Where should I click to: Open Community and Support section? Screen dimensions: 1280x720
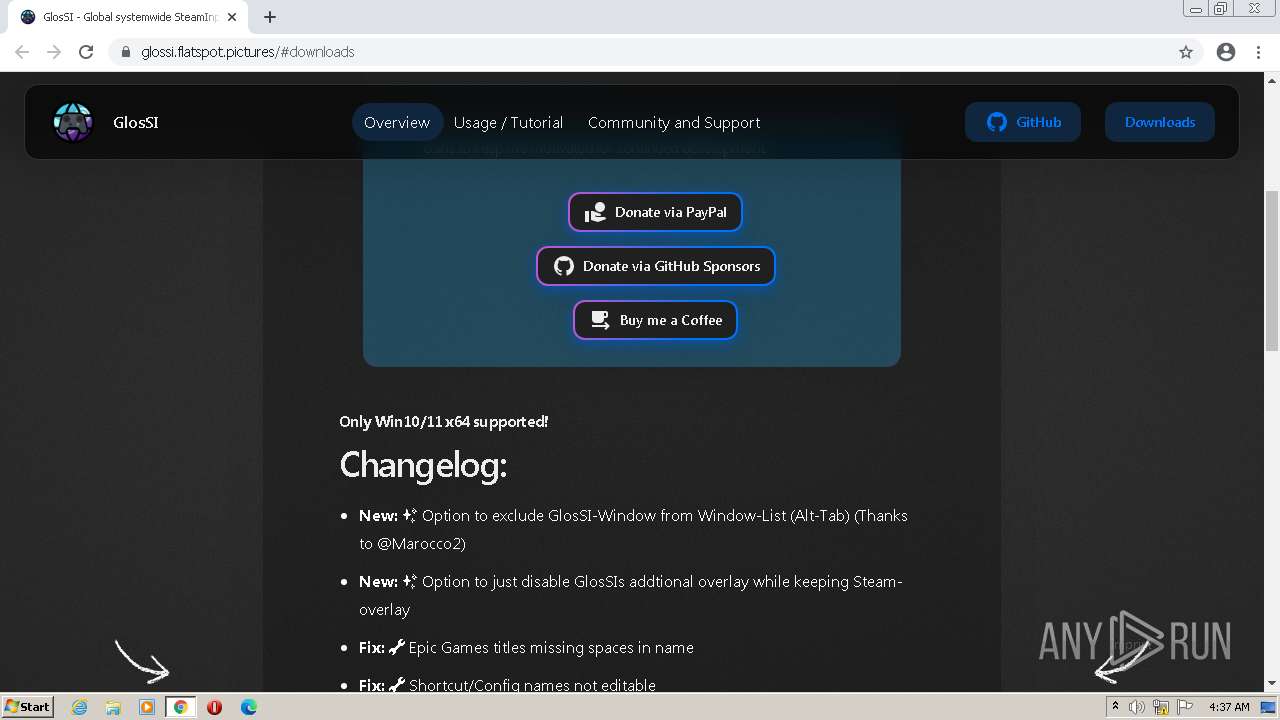(674, 122)
